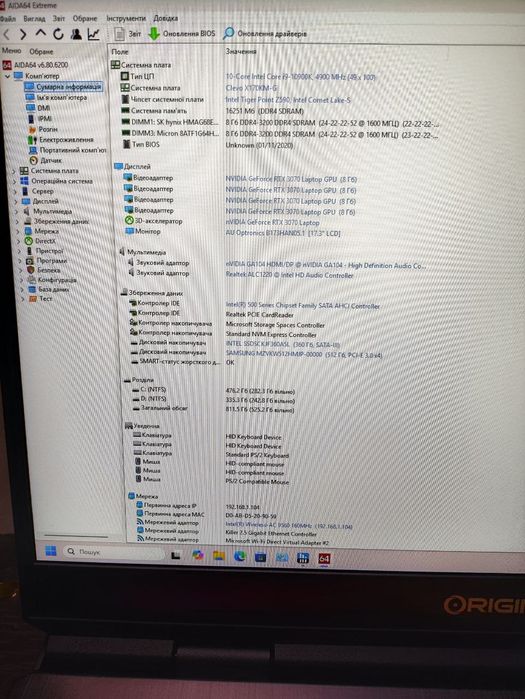This screenshot has height=699, width=525.
Task: Open the SAMSUNG MZVKW512HMJP disk link
Action: 304,354
